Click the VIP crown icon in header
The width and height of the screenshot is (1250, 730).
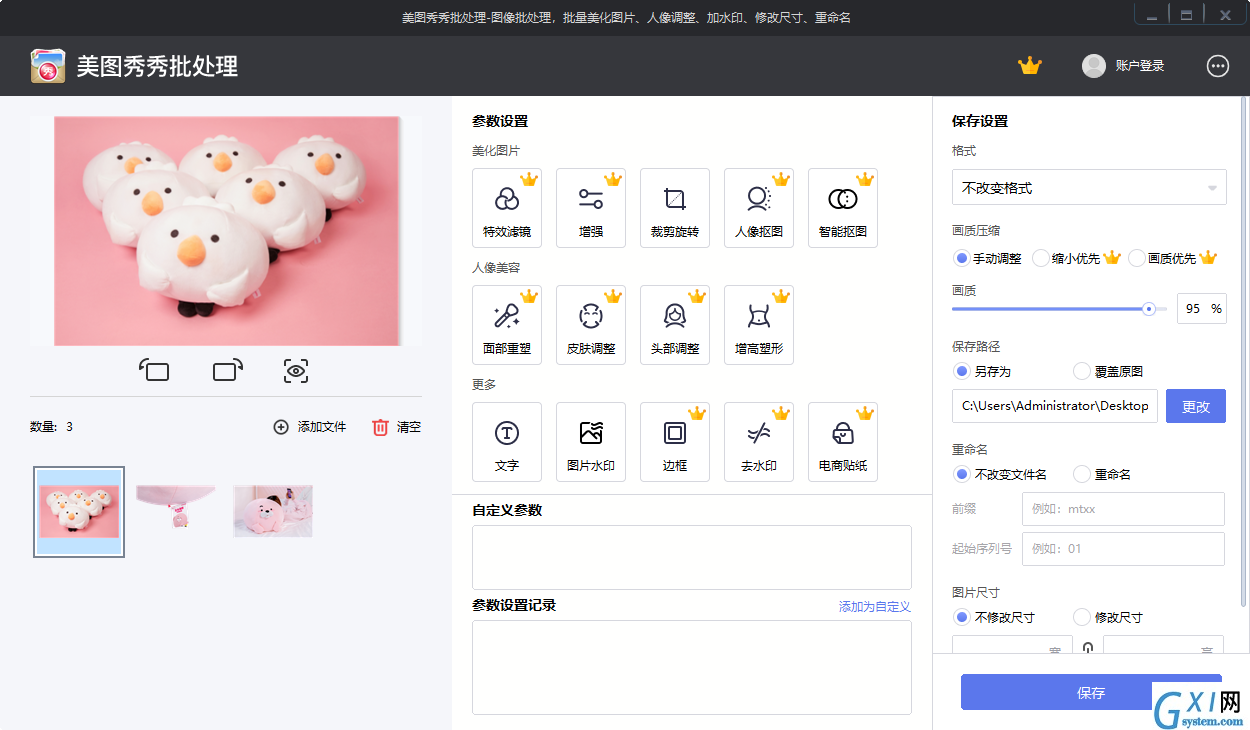click(1030, 66)
